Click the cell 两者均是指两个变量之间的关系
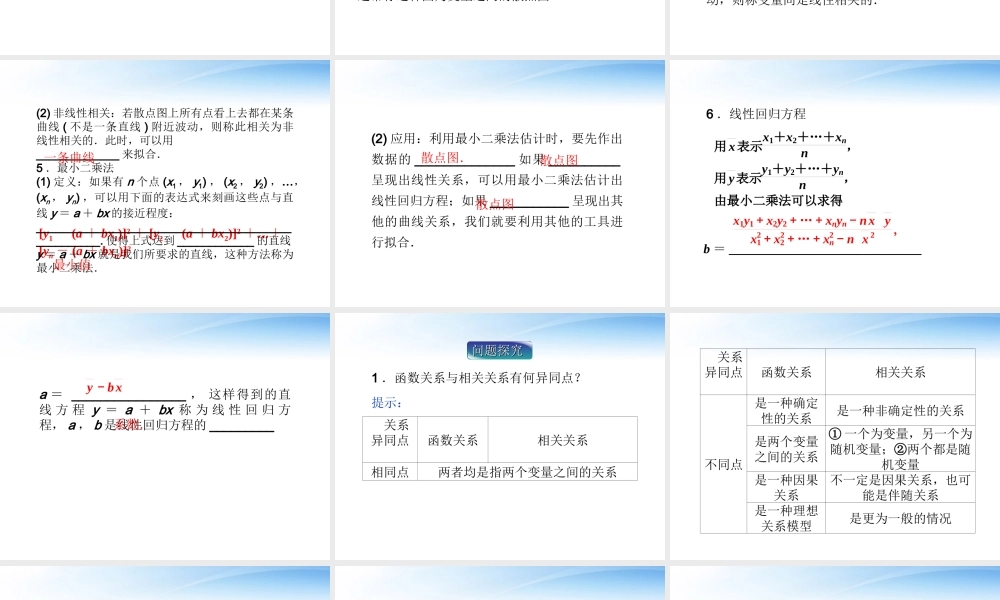The width and height of the screenshot is (1000, 600). click(x=527, y=472)
